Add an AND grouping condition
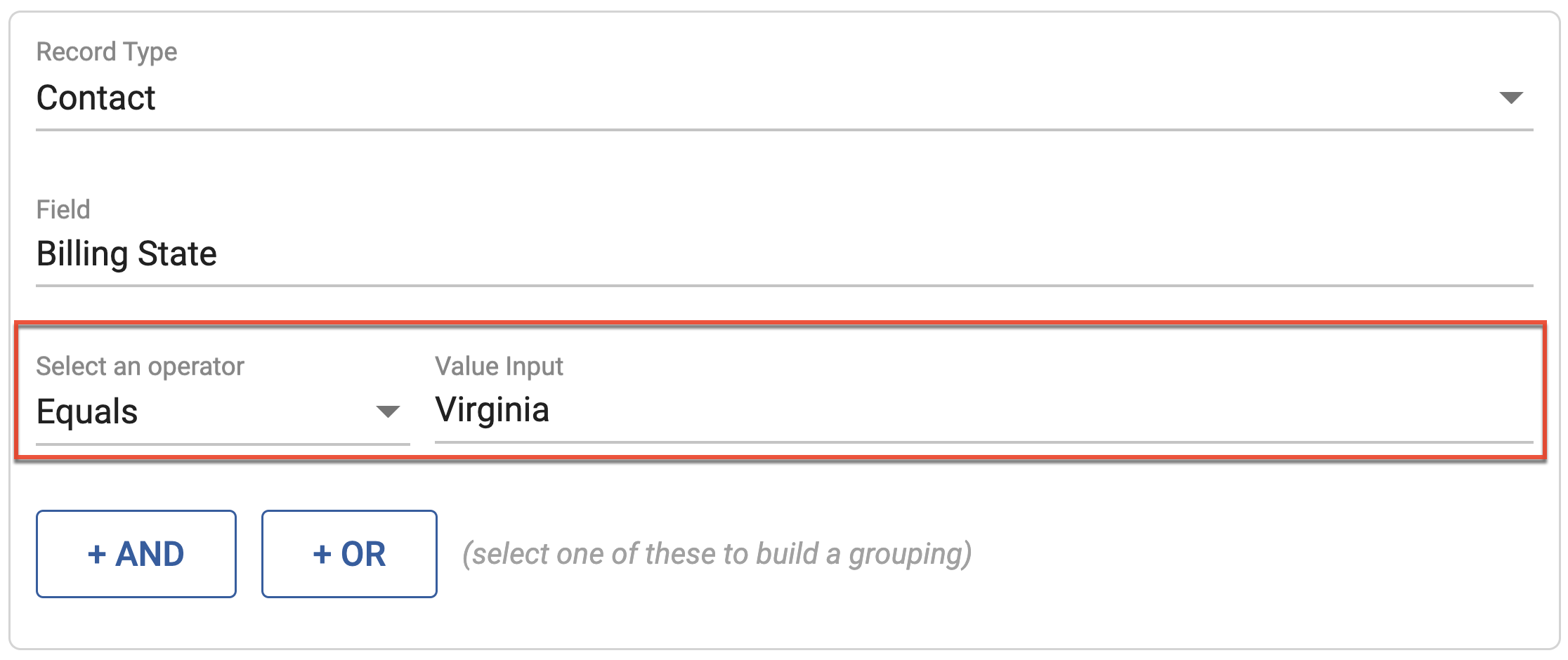This screenshot has width=1568, height=660. (136, 554)
